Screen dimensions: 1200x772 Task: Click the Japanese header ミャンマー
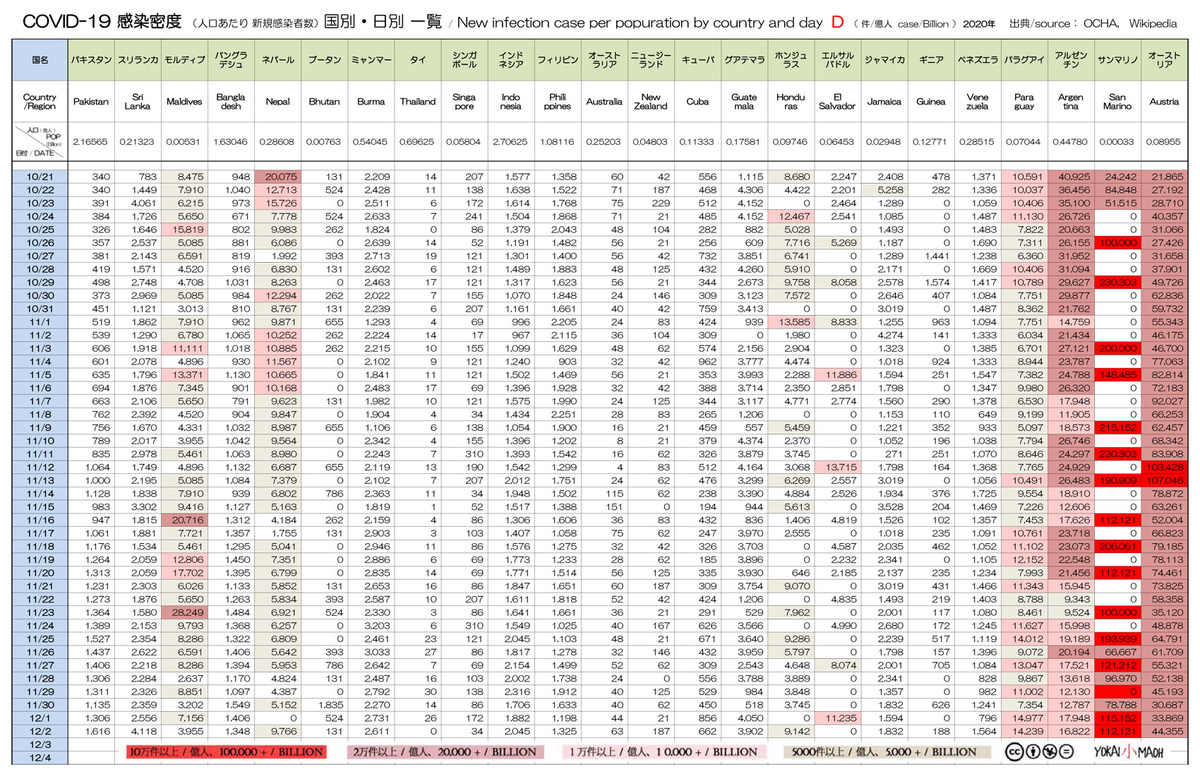pyautogui.click(x=370, y=60)
